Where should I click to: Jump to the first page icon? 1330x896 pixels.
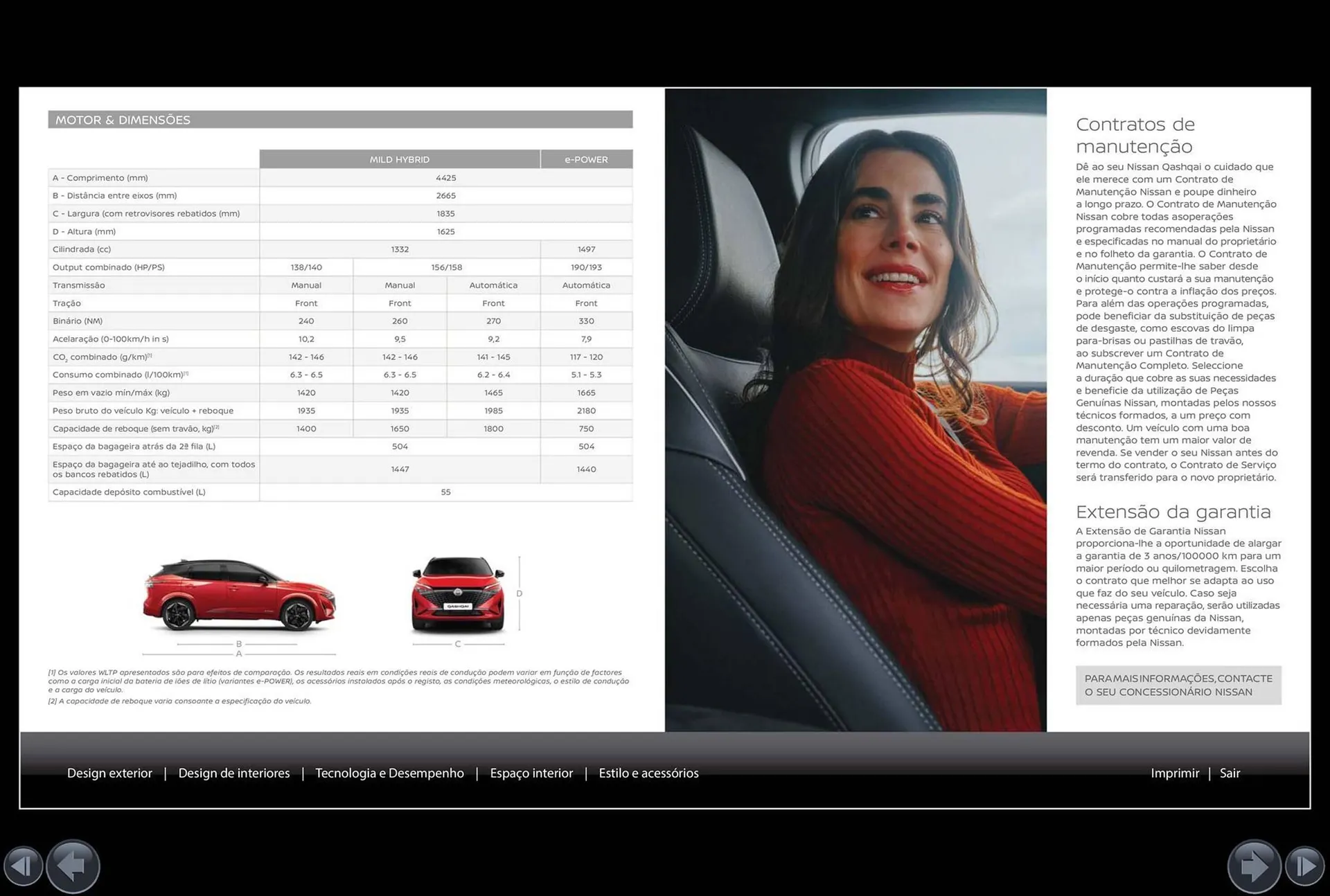pyautogui.click(x=24, y=866)
